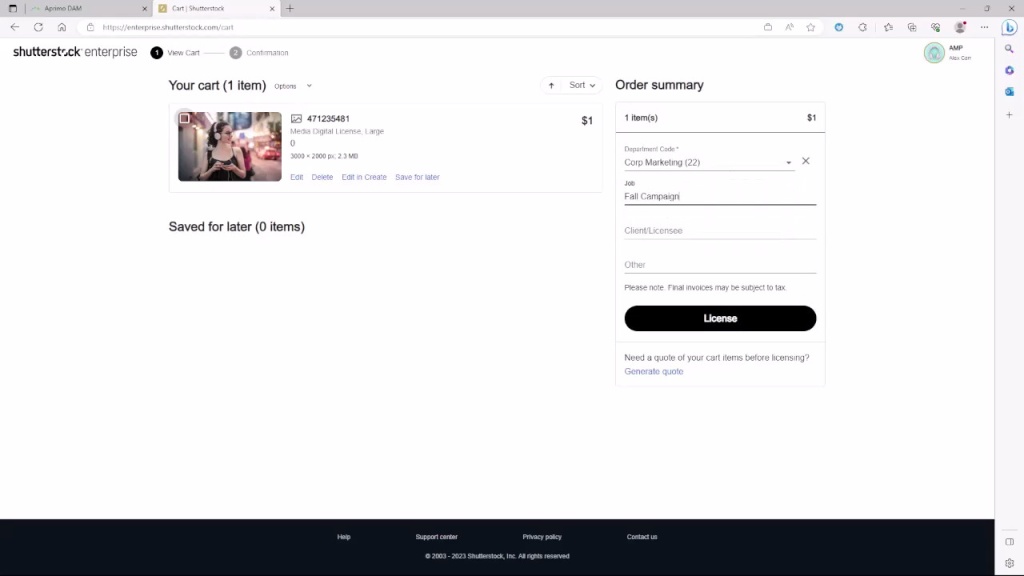Click the Job input field
Screen dimensions: 1024x576
pyautogui.click(x=720, y=196)
